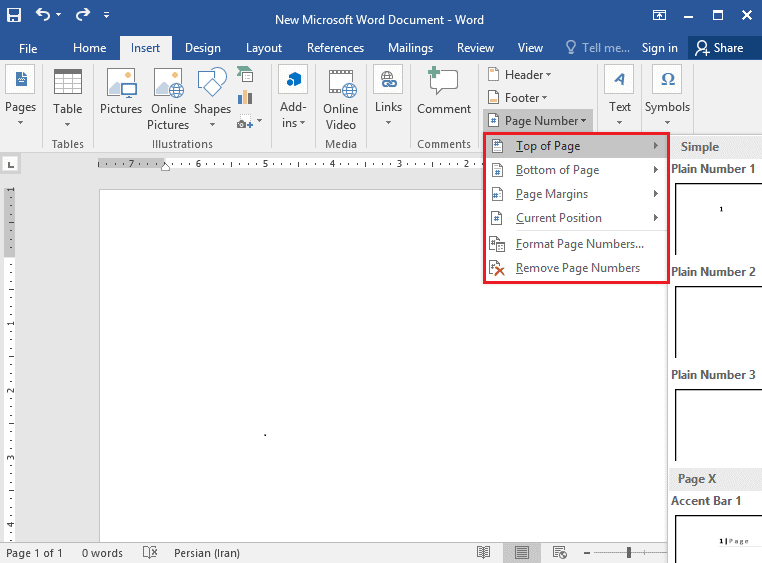Pick Plain Number 3 thumbnail

point(718,425)
